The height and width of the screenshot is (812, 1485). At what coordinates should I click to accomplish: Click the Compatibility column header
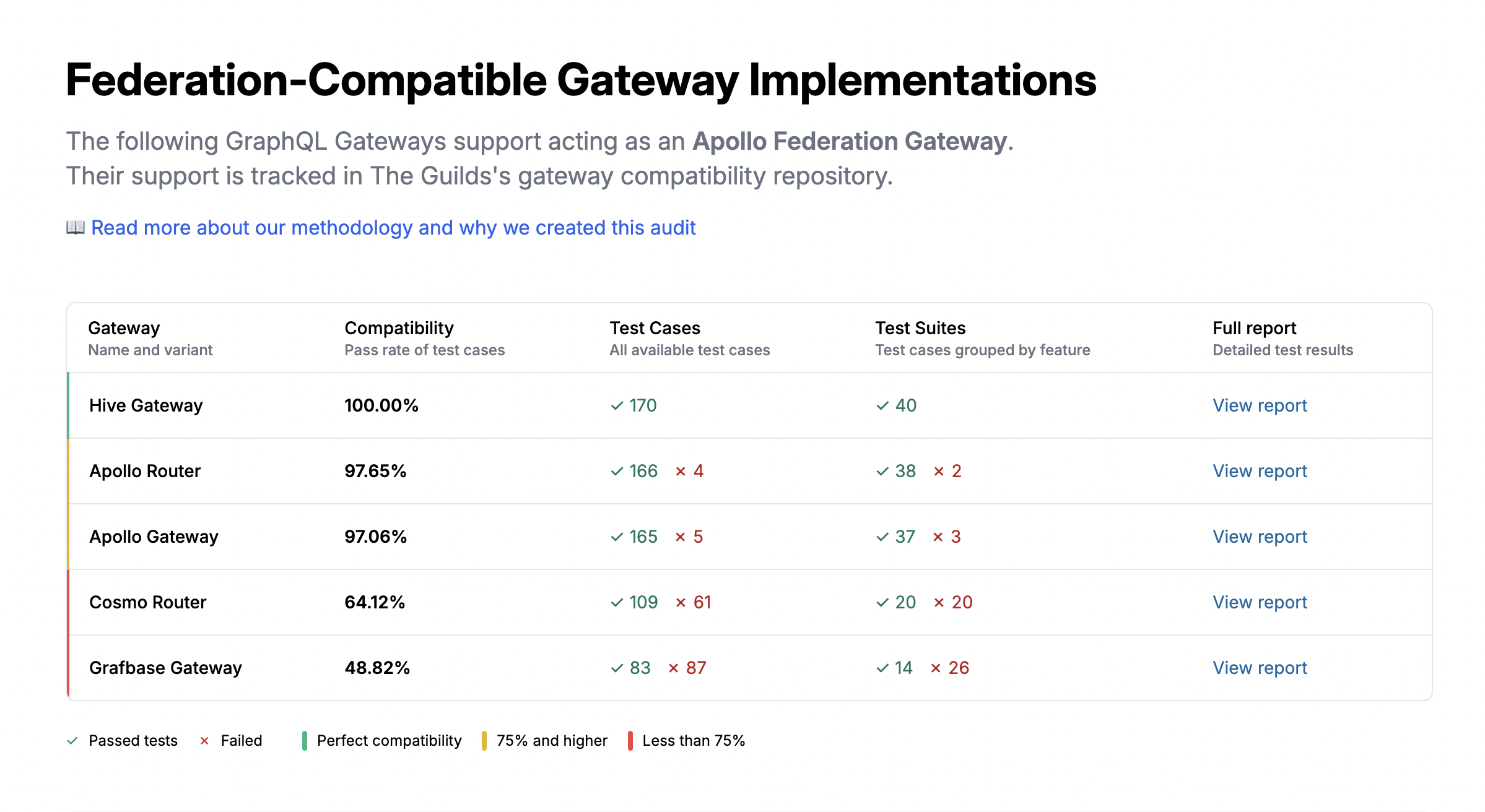coord(399,328)
